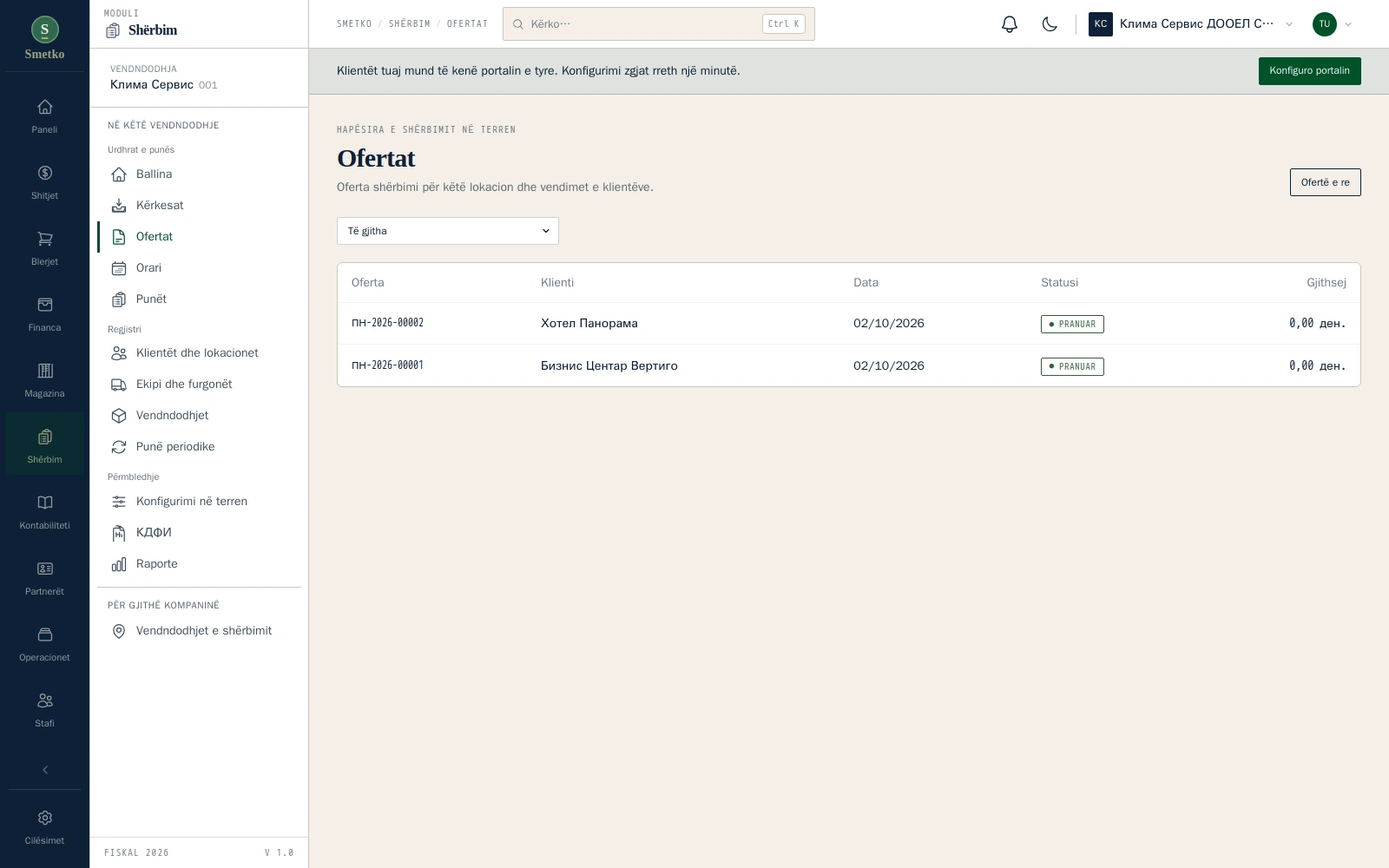Open Financa module
Viewport: 1389px width, 868px height.
[44, 314]
